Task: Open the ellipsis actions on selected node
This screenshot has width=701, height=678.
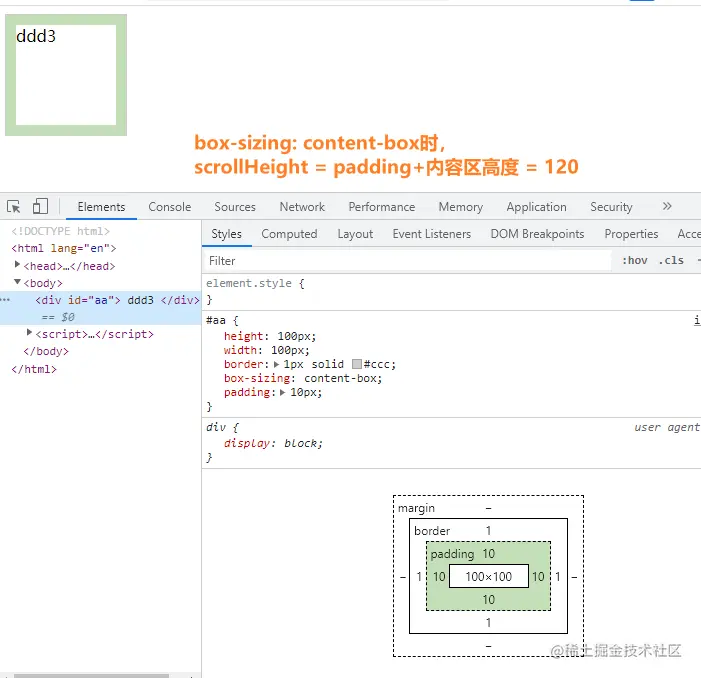Action: 5,299
